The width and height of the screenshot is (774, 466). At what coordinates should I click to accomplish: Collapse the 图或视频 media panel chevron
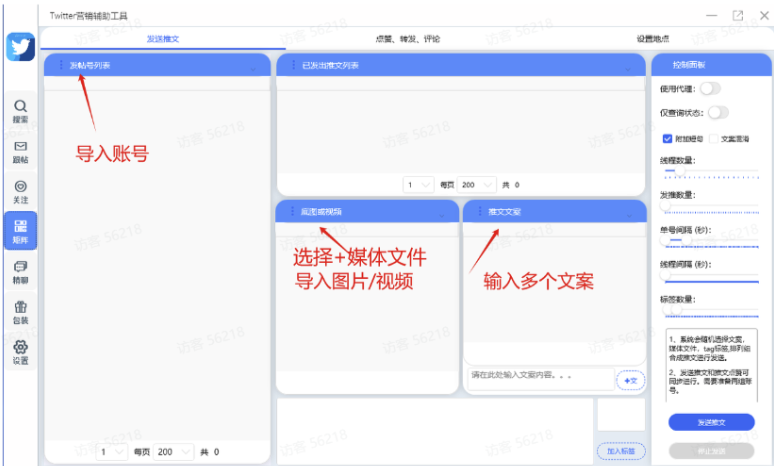click(x=442, y=215)
